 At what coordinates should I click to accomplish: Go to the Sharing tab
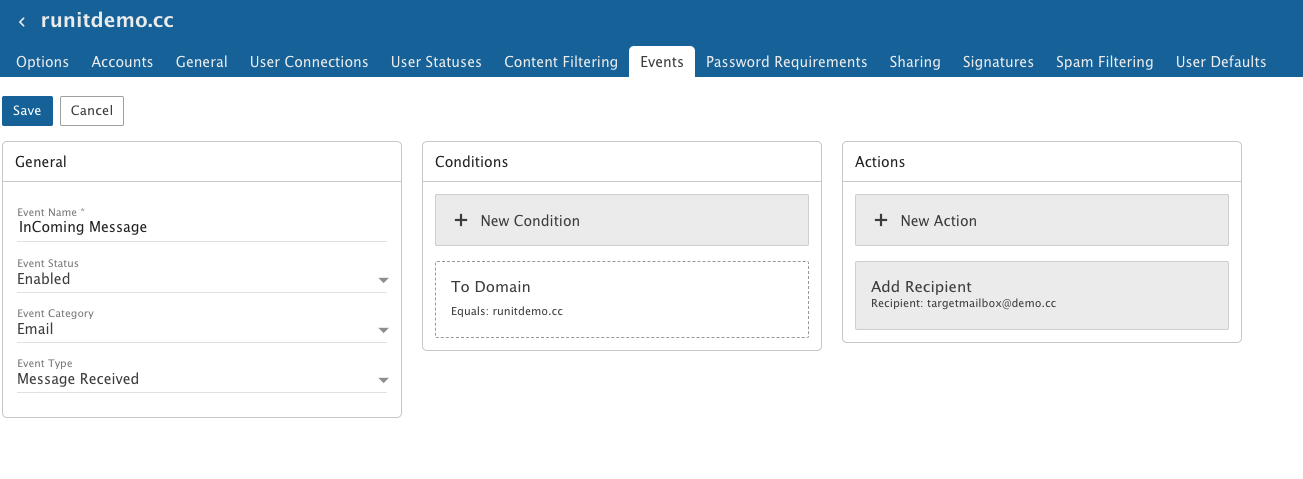coord(915,62)
